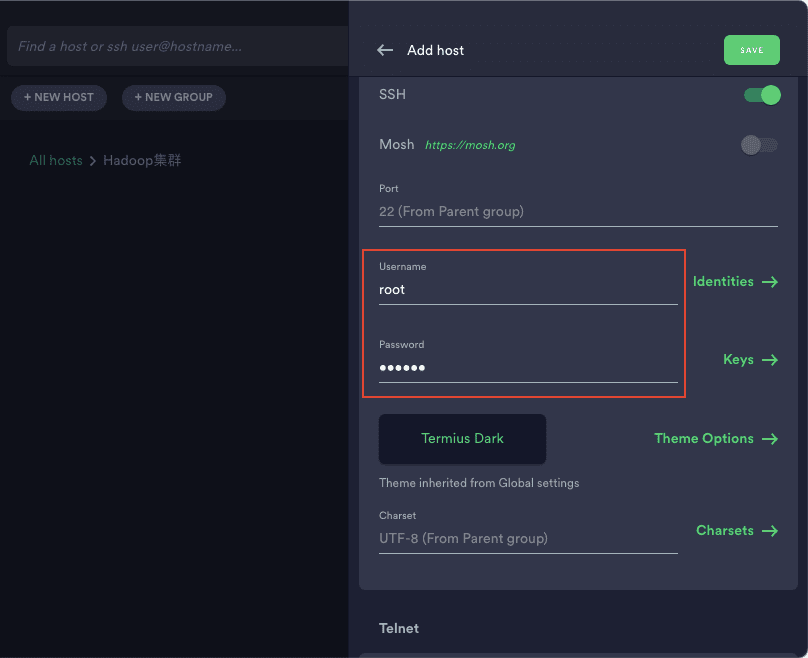Screen dimensions: 808x658
Task: Focus the Username field containing root
Action: [527, 290]
